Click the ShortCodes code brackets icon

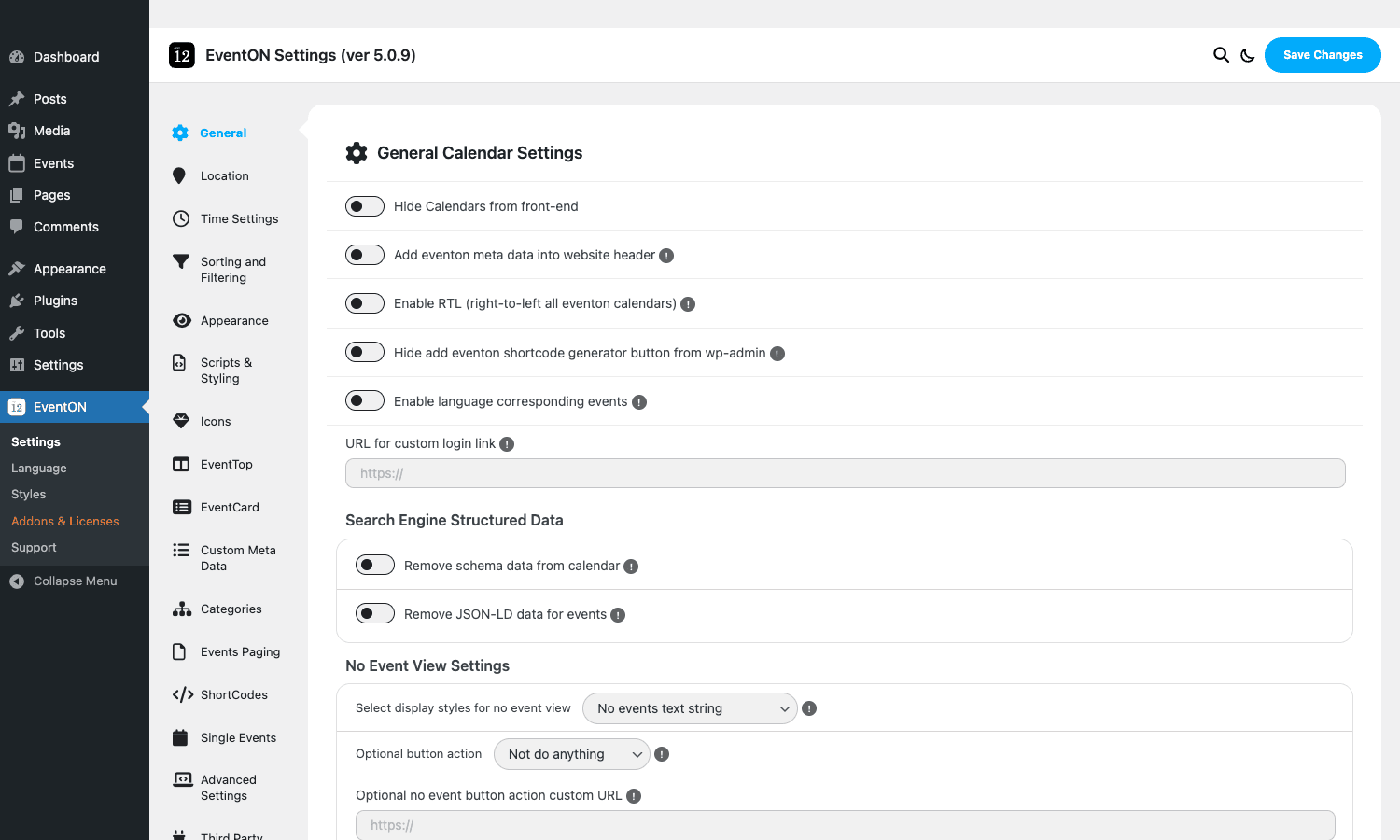tap(183, 694)
